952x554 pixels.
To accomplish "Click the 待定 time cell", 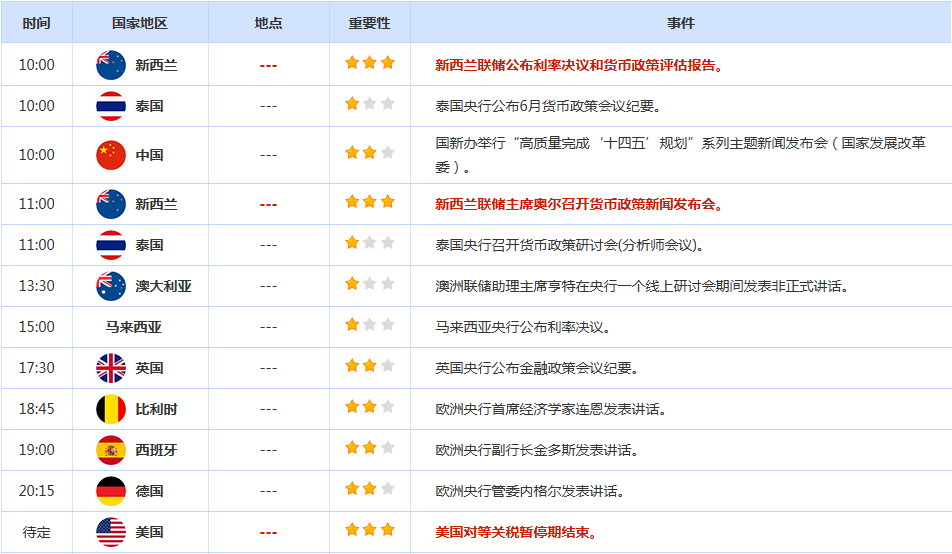I will 36,532.
